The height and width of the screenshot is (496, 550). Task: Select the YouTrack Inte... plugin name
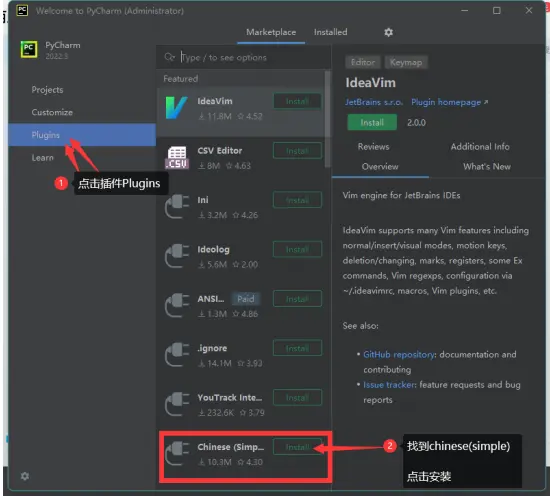pos(230,398)
